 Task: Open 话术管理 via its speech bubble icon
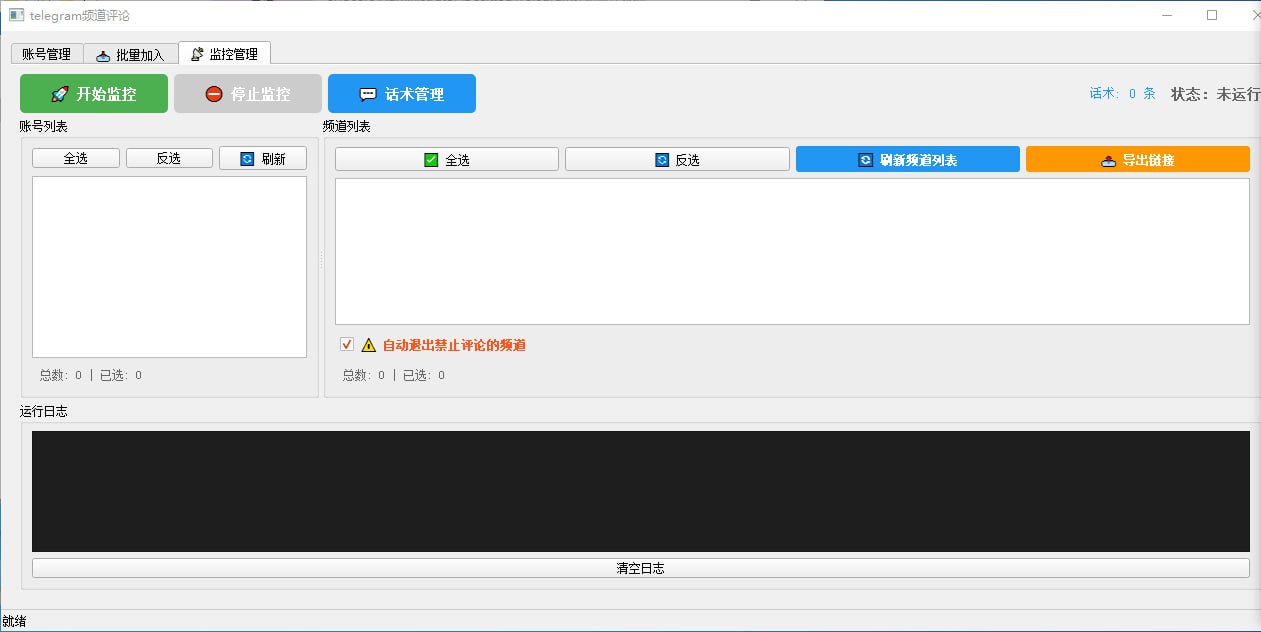[368, 94]
